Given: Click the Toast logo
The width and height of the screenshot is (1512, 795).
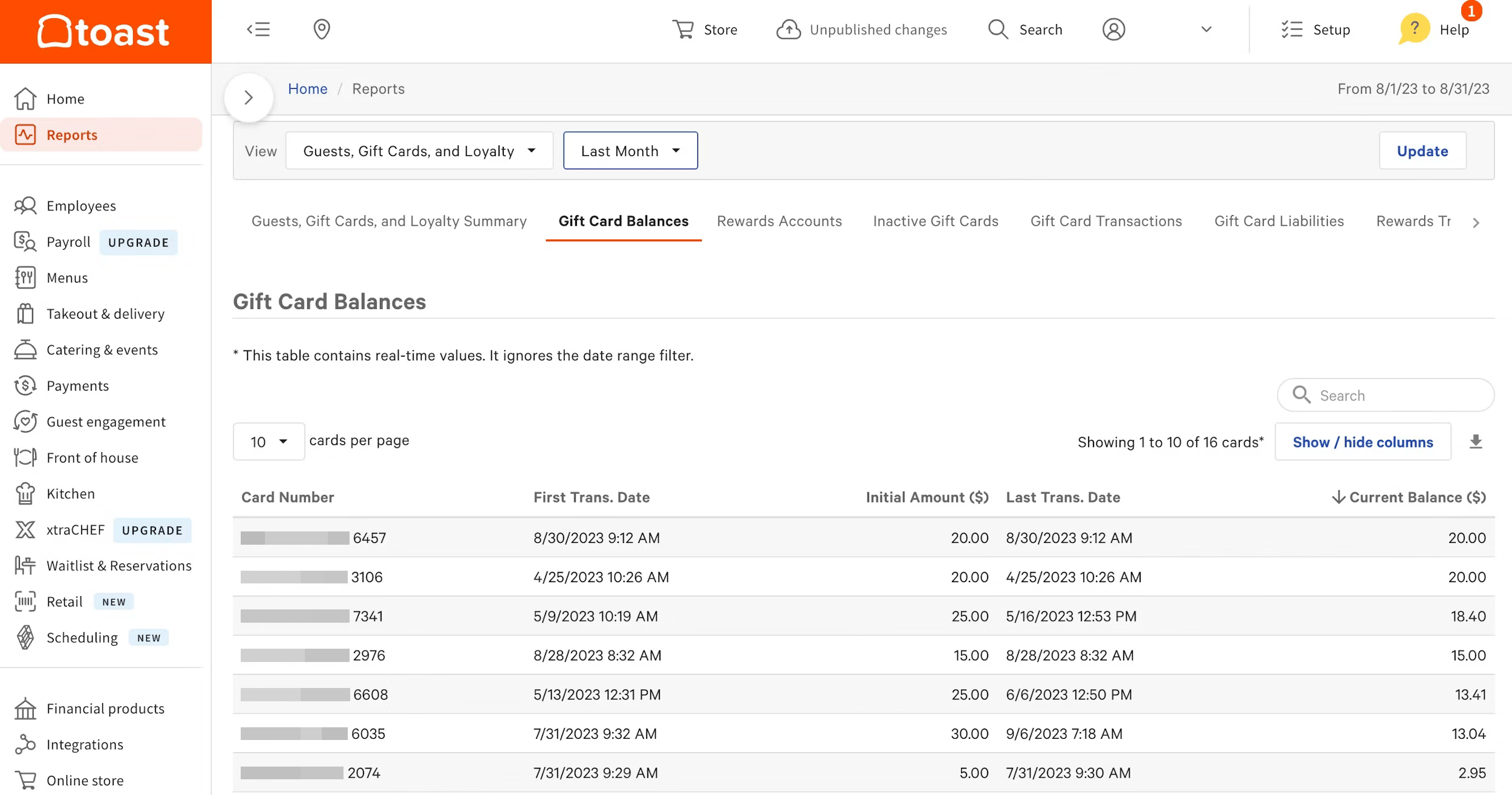Looking at the screenshot, I should click(103, 31).
